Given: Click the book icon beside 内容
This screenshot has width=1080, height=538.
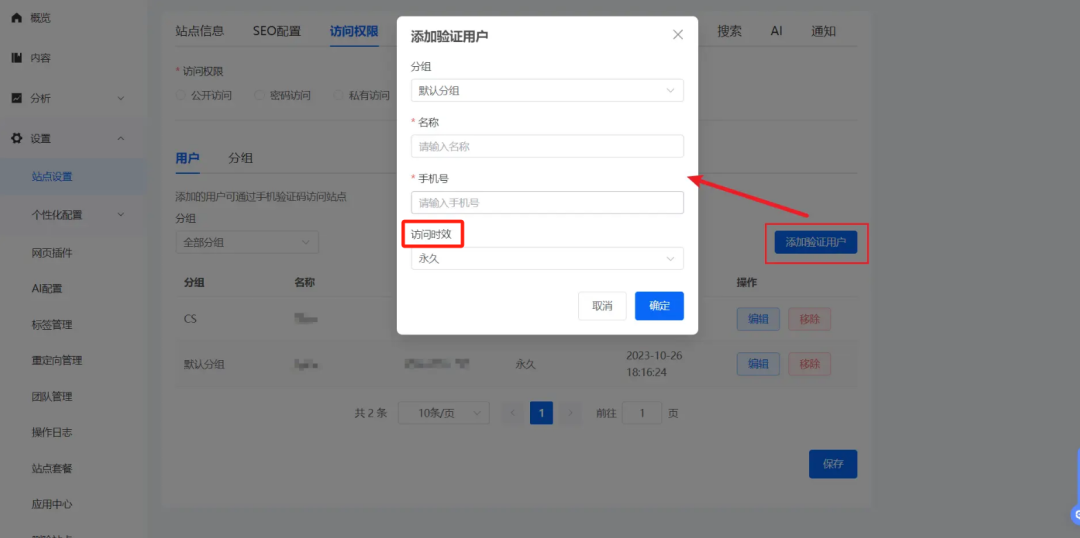Looking at the screenshot, I should pyautogui.click(x=17, y=58).
